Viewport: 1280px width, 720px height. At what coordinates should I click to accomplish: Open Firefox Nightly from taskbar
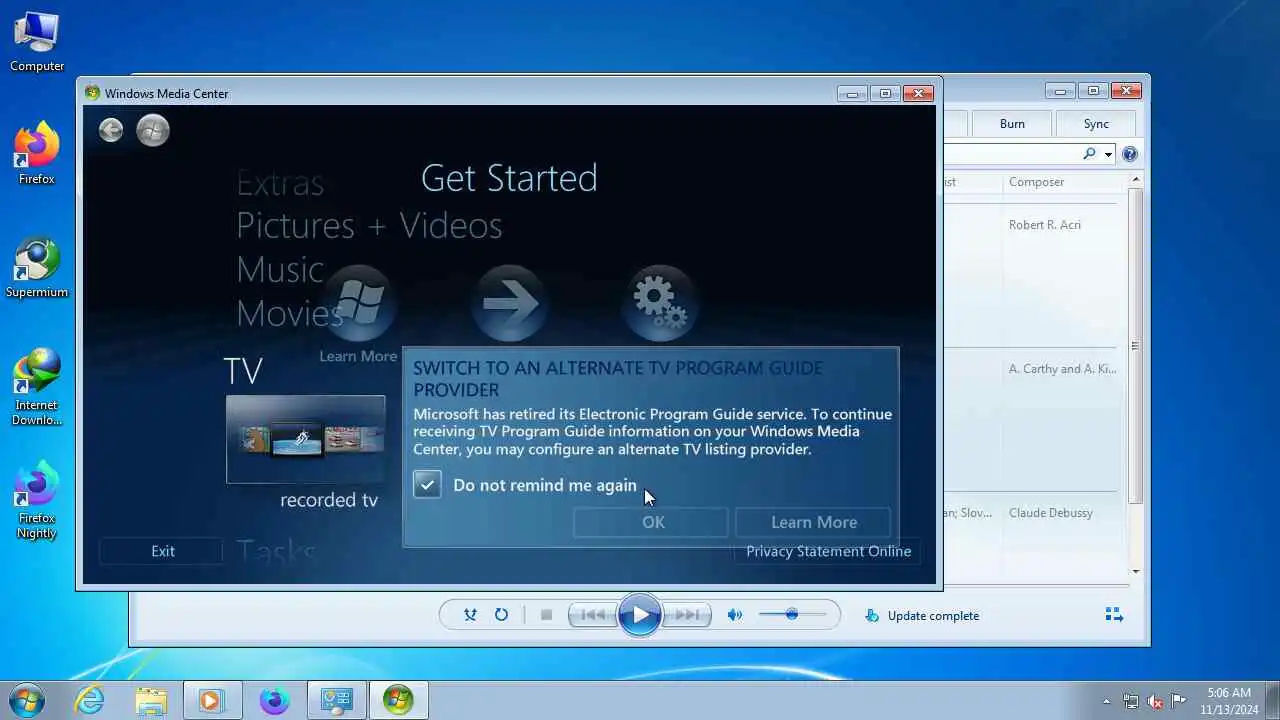click(x=274, y=700)
